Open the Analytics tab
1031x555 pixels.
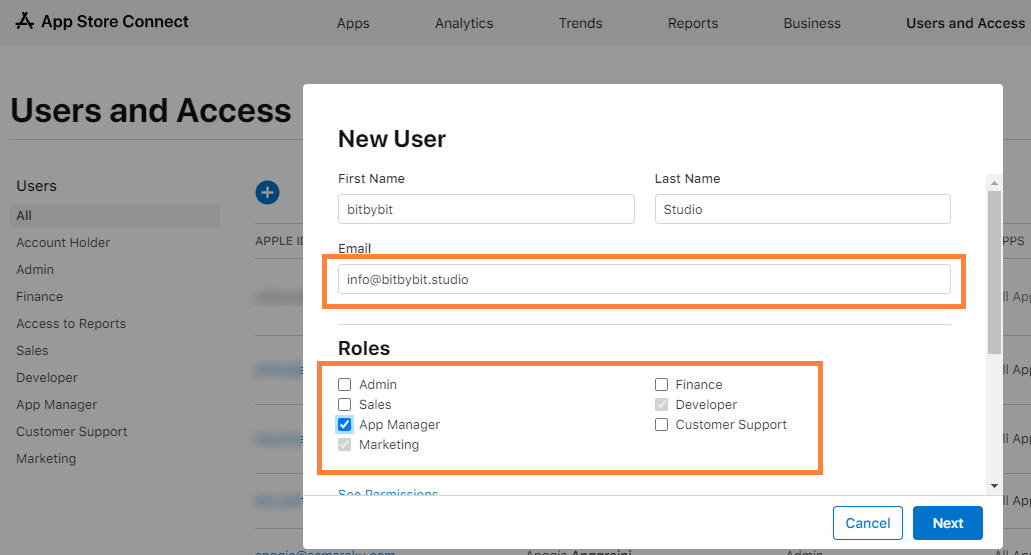click(464, 23)
